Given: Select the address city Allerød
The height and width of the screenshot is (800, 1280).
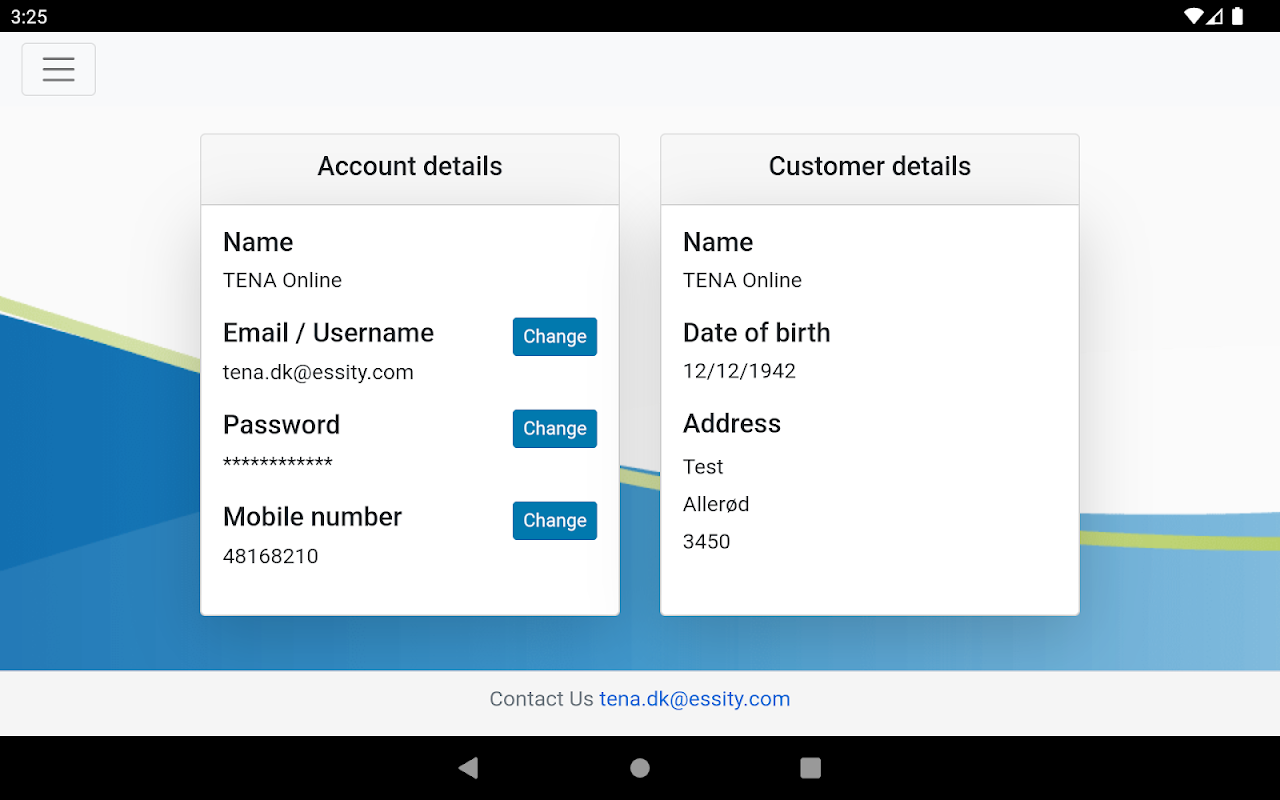Looking at the screenshot, I should (x=716, y=504).
